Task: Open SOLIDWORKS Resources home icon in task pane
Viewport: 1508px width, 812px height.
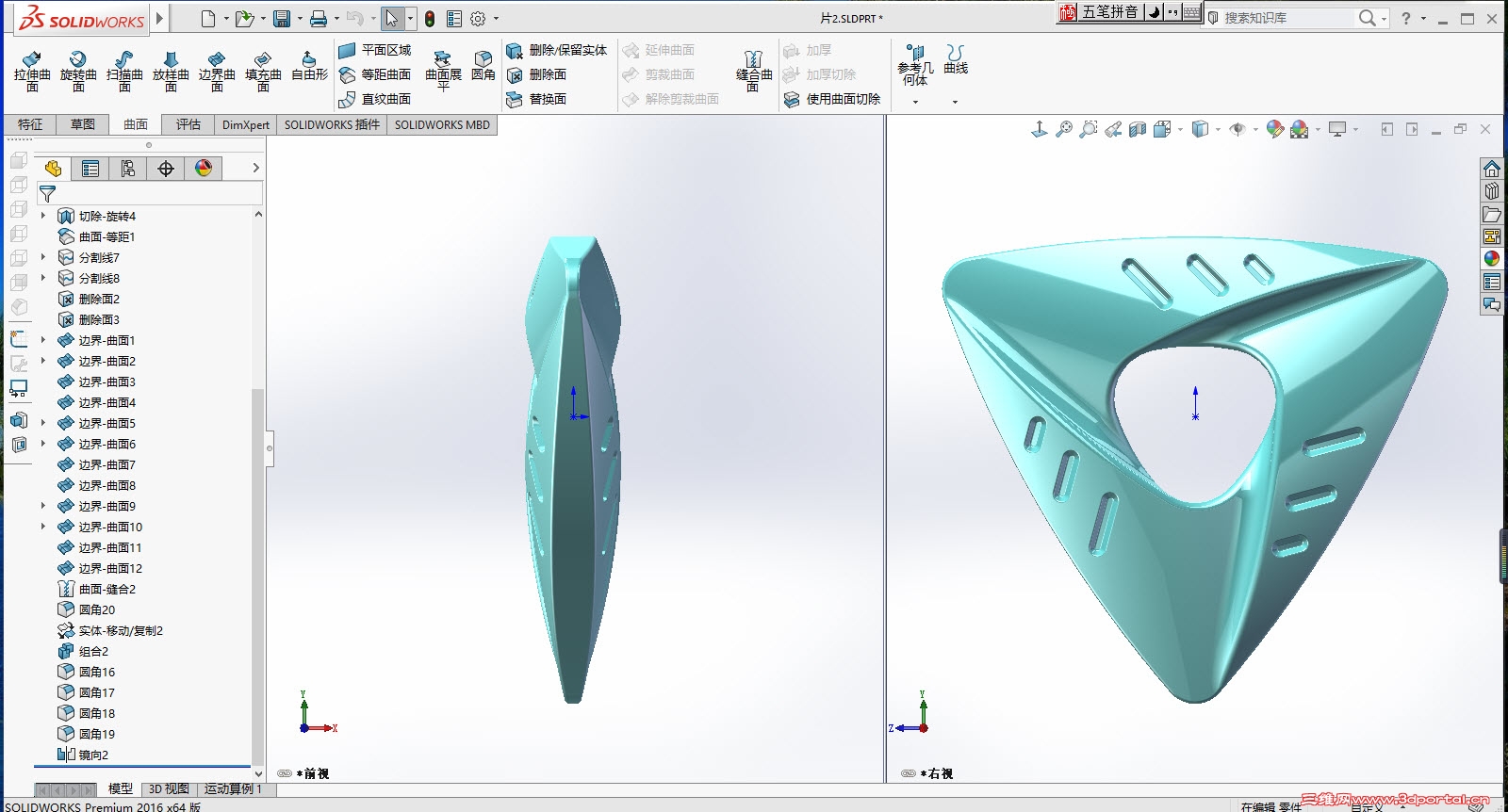Action: click(x=1491, y=169)
